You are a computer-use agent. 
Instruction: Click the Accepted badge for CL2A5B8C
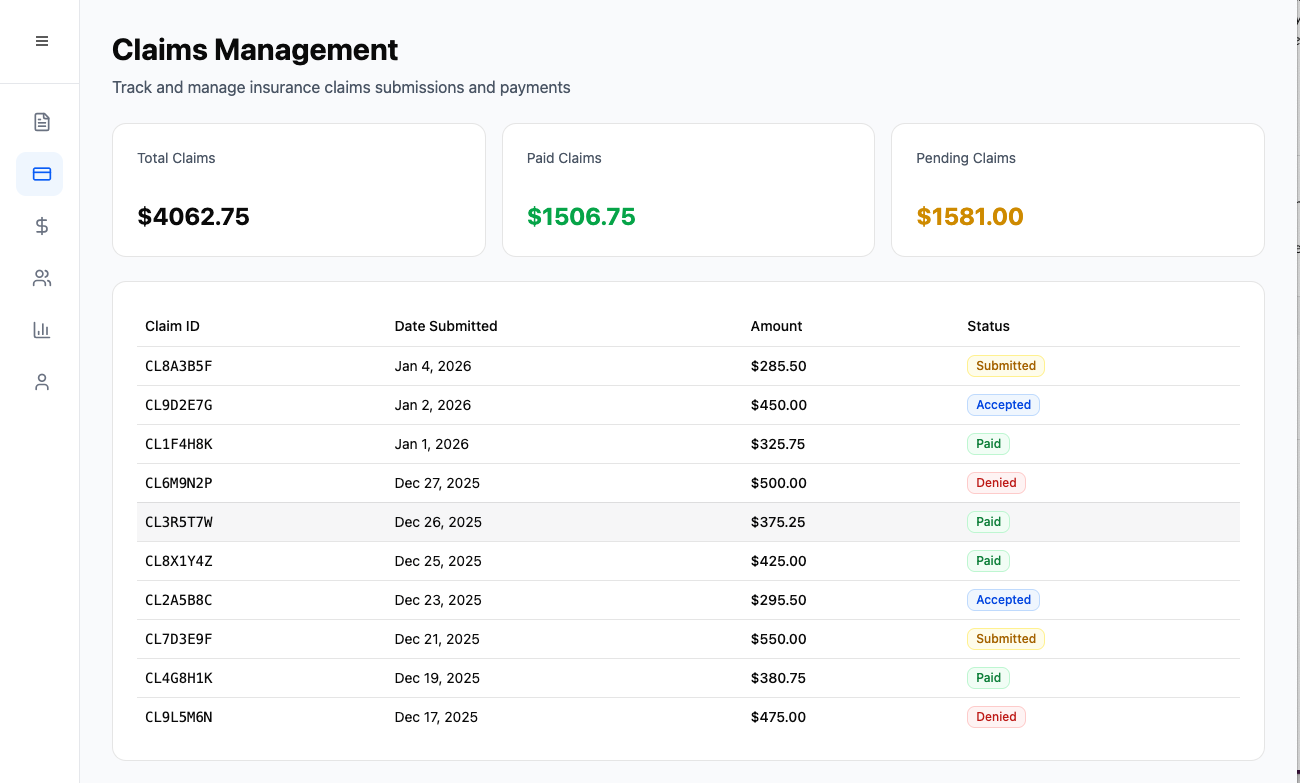click(1003, 600)
